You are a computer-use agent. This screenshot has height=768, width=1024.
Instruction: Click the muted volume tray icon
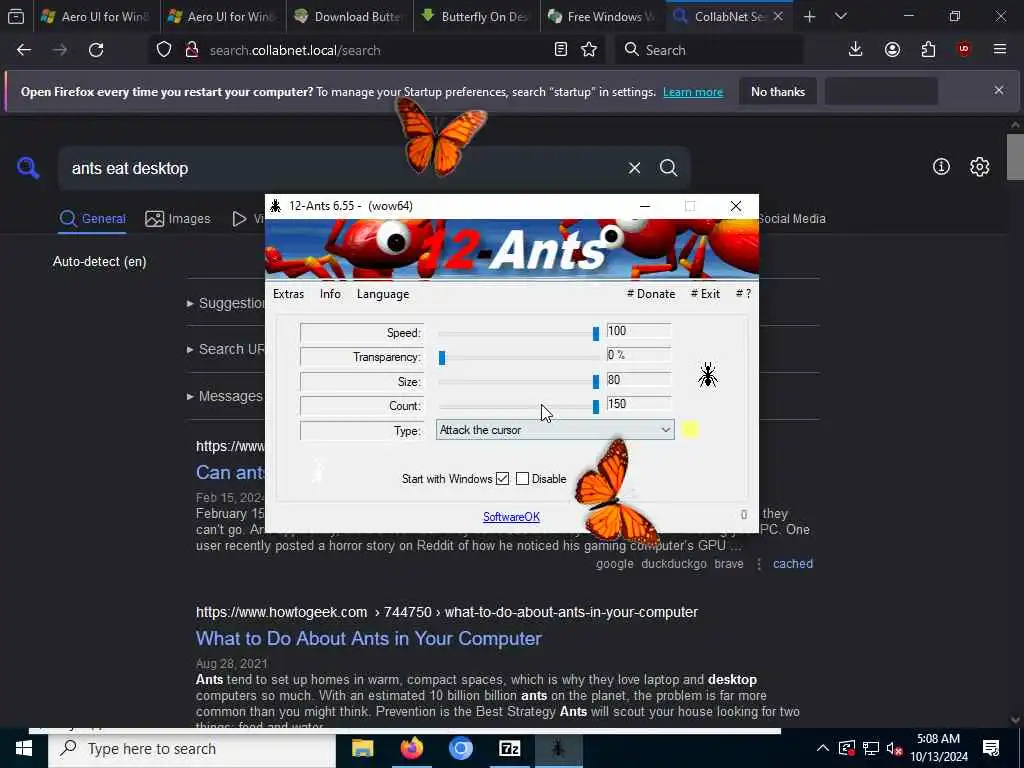pyautogui.click(x=895, y=748)
